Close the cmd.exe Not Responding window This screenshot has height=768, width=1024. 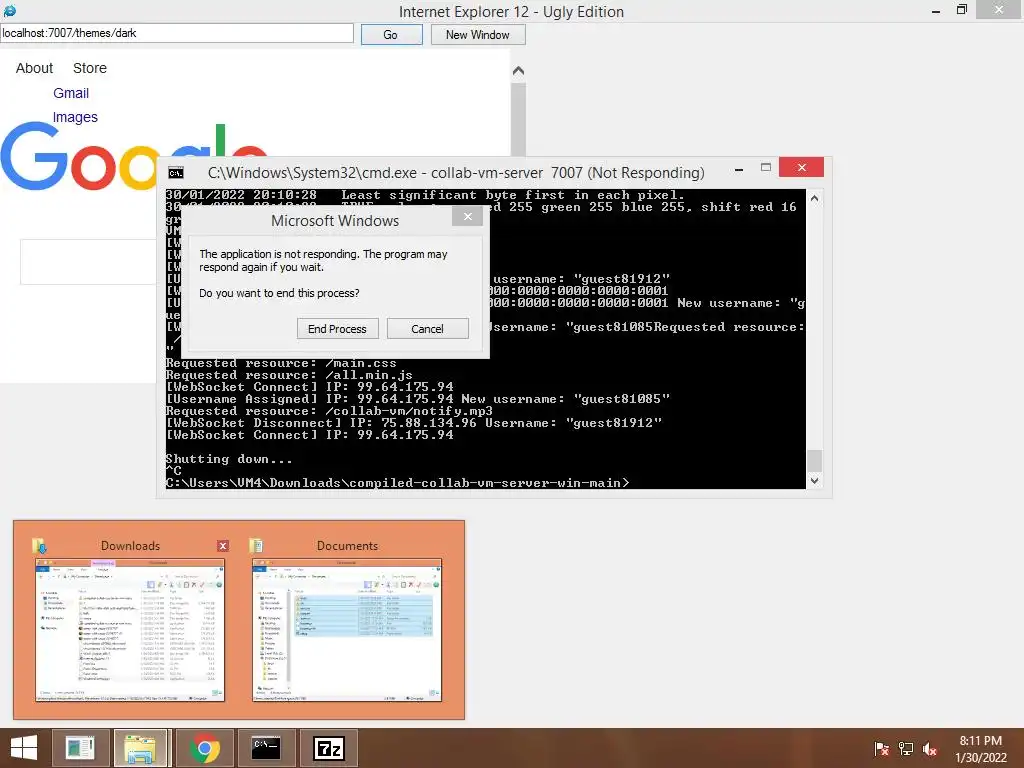(x=801, y=168)
